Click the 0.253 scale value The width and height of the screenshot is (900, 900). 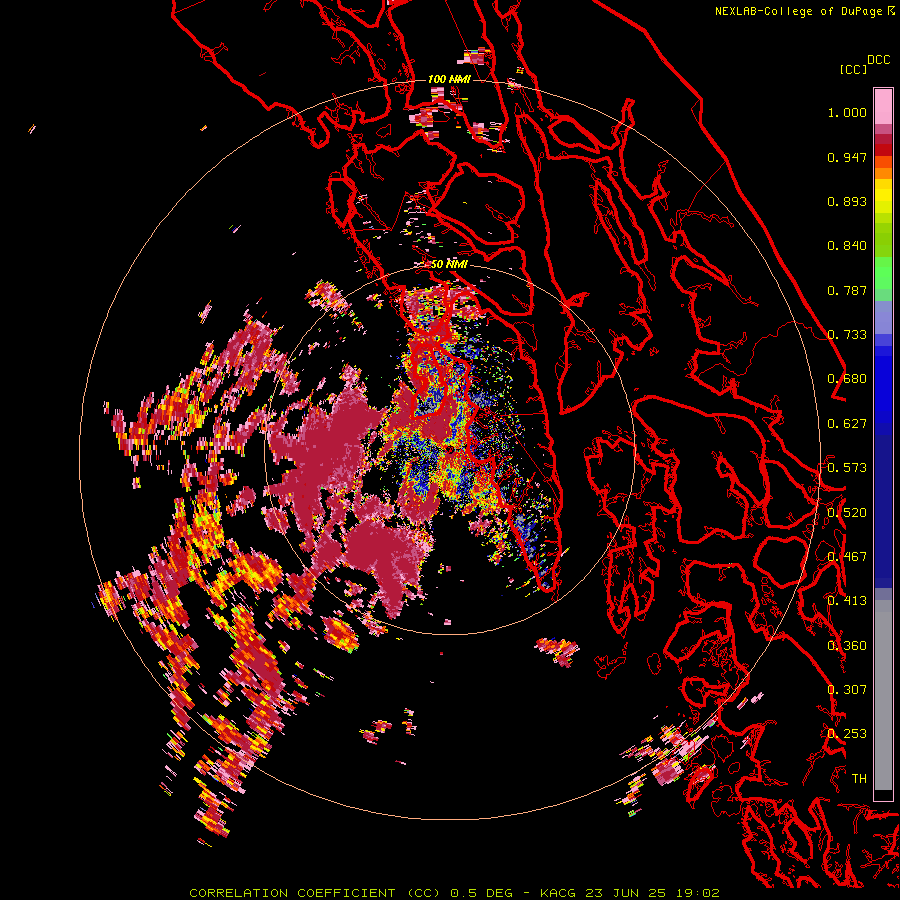click(x=847, y=734)
